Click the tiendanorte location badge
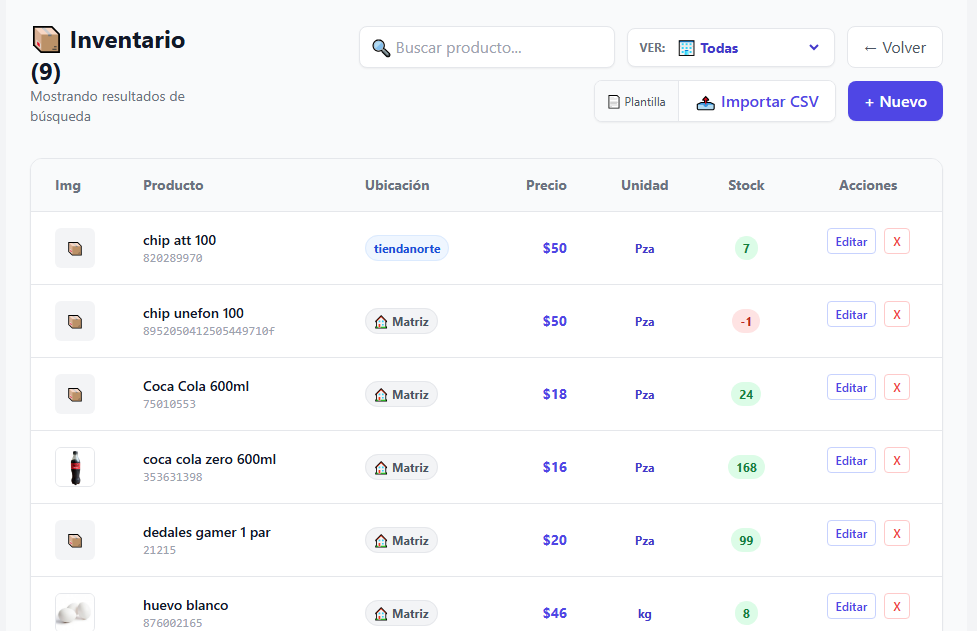This screenshot has width=977, height=631. (407, 248)
